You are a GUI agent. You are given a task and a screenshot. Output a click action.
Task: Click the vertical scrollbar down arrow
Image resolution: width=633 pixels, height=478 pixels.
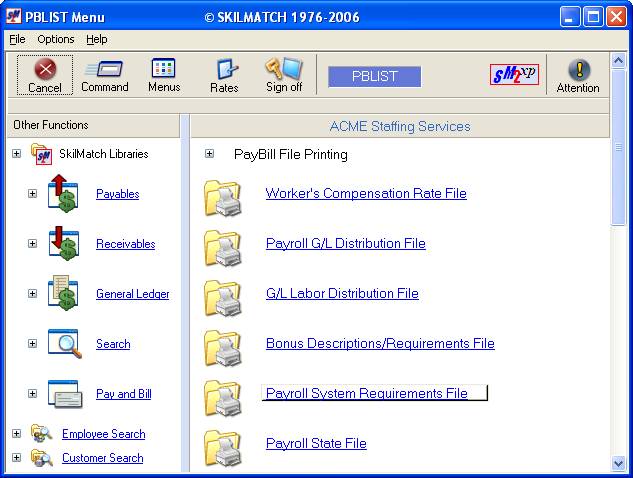[618, 463]
